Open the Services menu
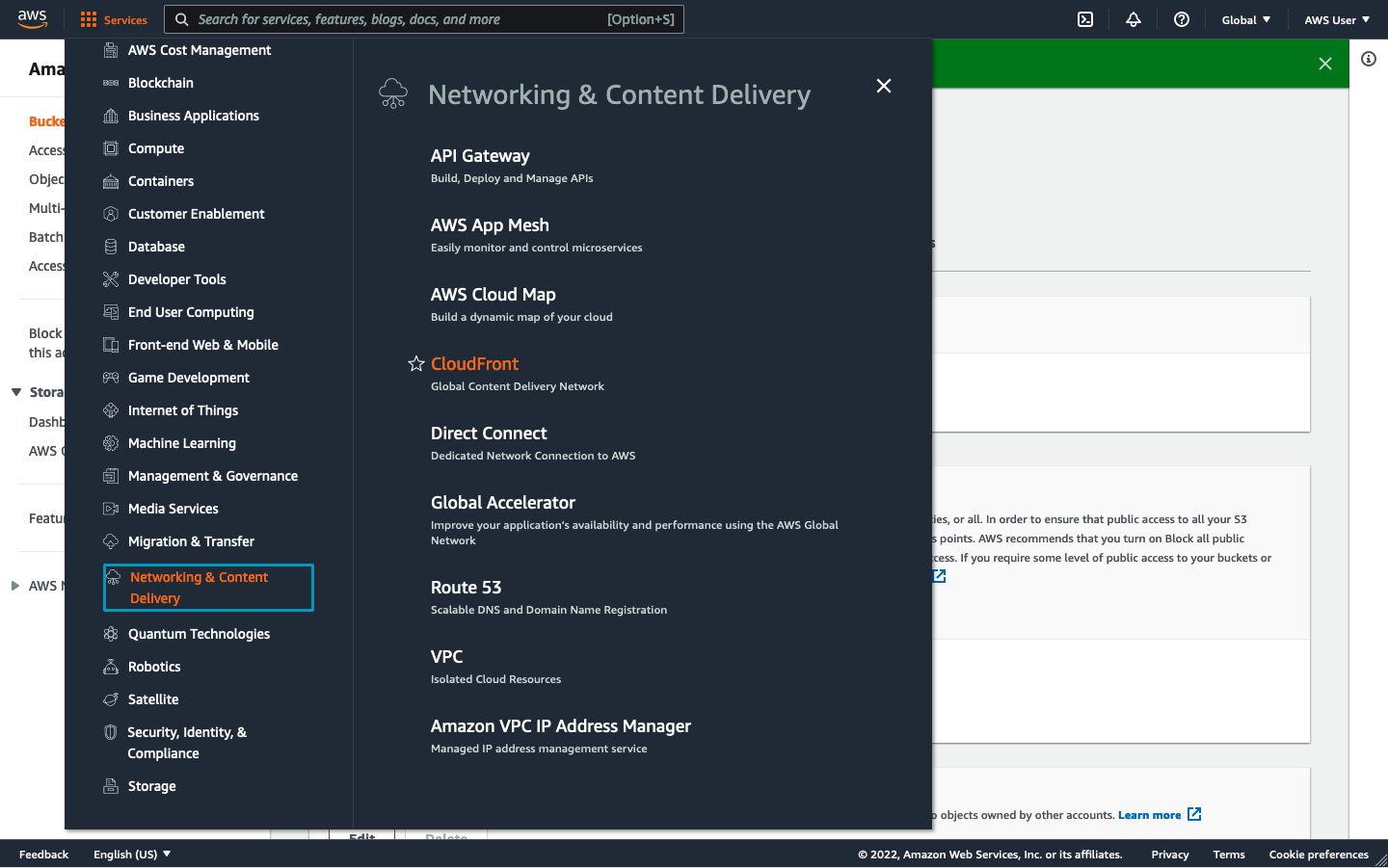The width and height of the screenshot is (1388, 868). (113, 18)
